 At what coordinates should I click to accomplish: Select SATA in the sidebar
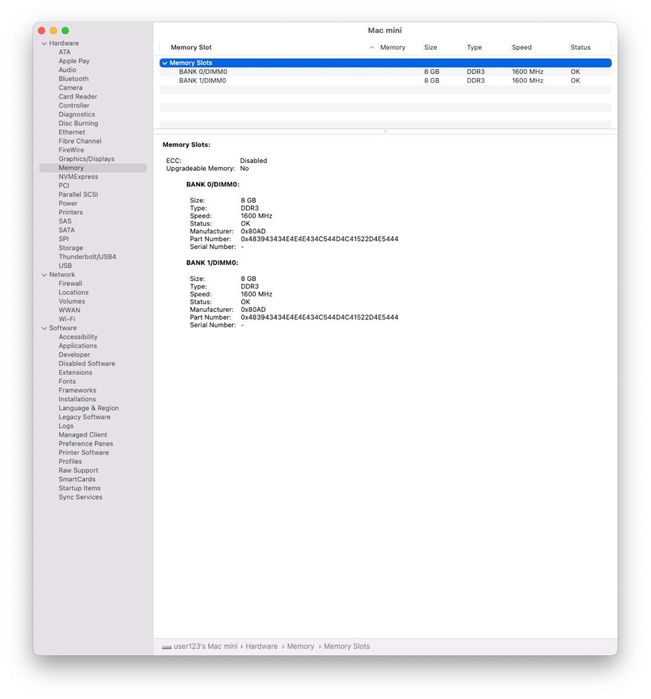click(x=66, y=230)
